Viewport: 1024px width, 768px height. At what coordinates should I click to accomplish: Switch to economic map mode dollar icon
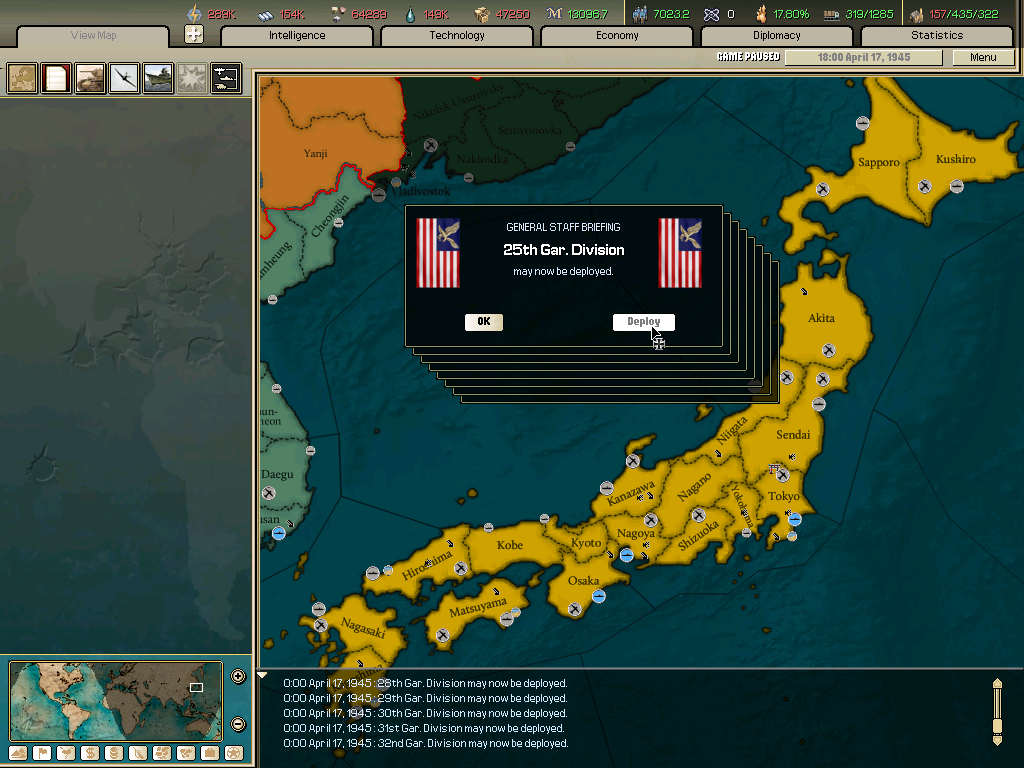click(x=91, y=753)
